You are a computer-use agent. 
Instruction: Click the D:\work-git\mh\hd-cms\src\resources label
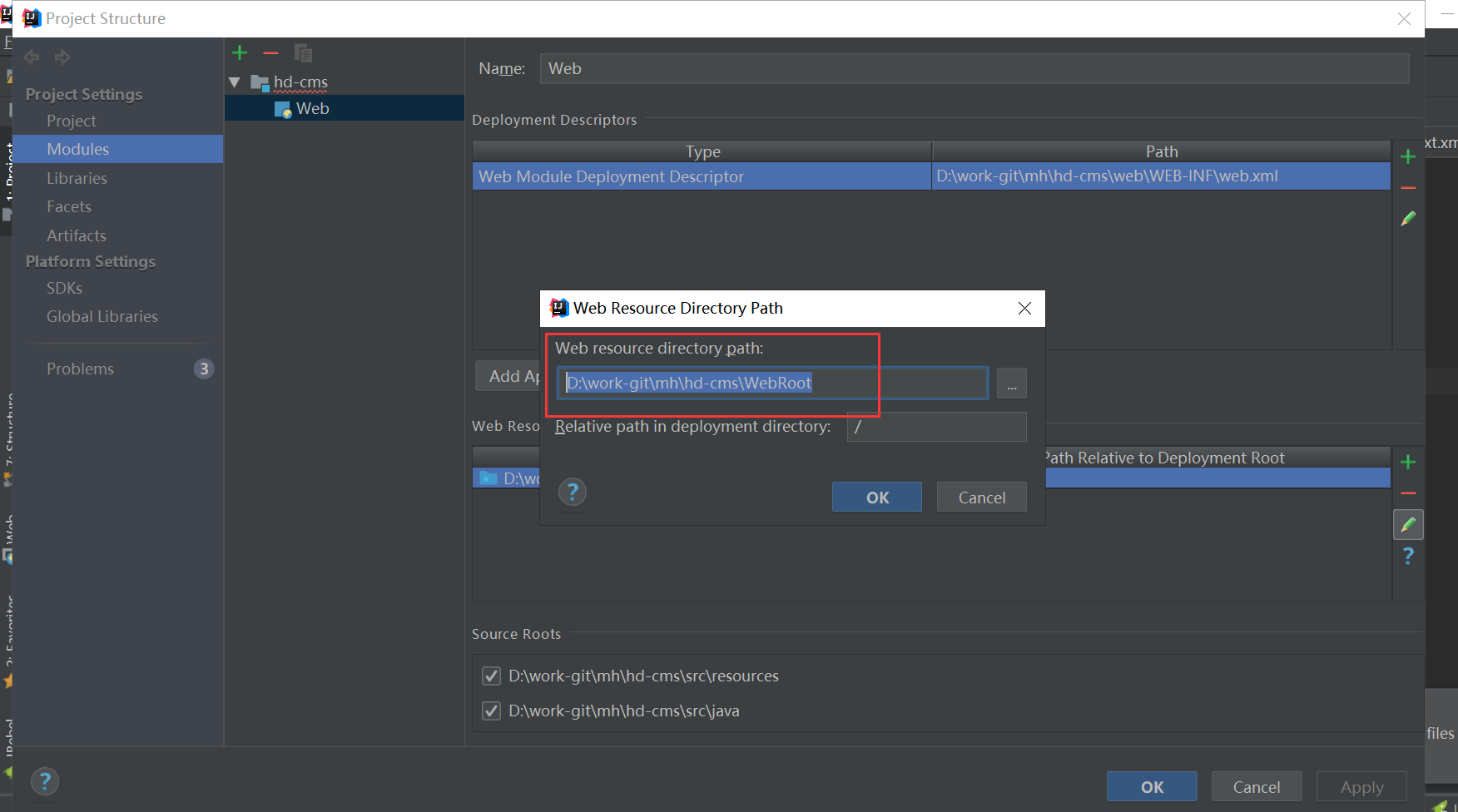[643, 676]
